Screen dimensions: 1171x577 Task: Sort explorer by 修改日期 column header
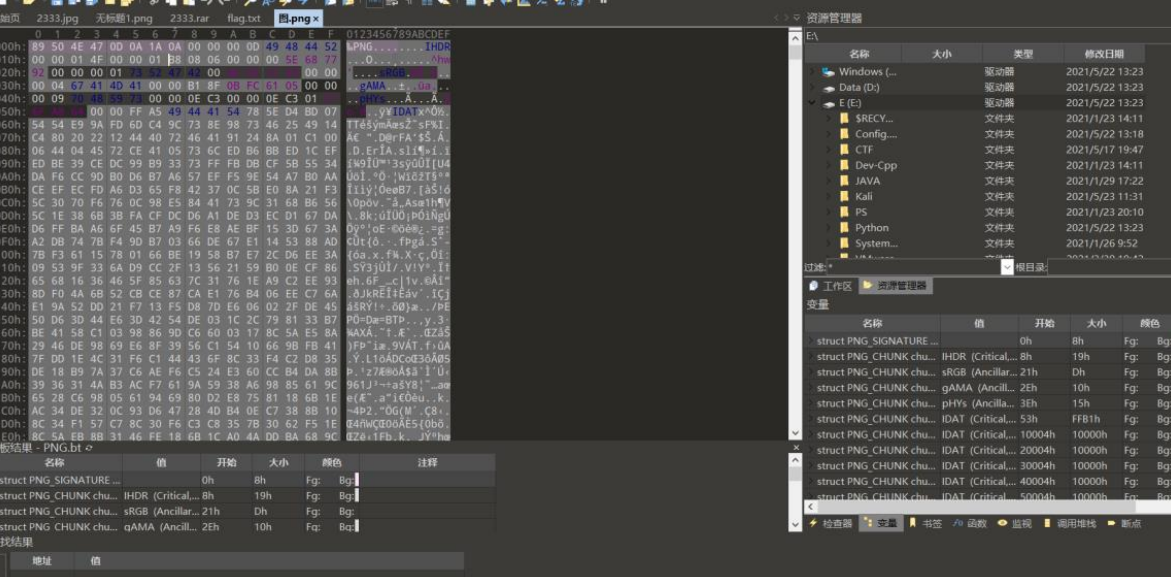[1104, 54]
